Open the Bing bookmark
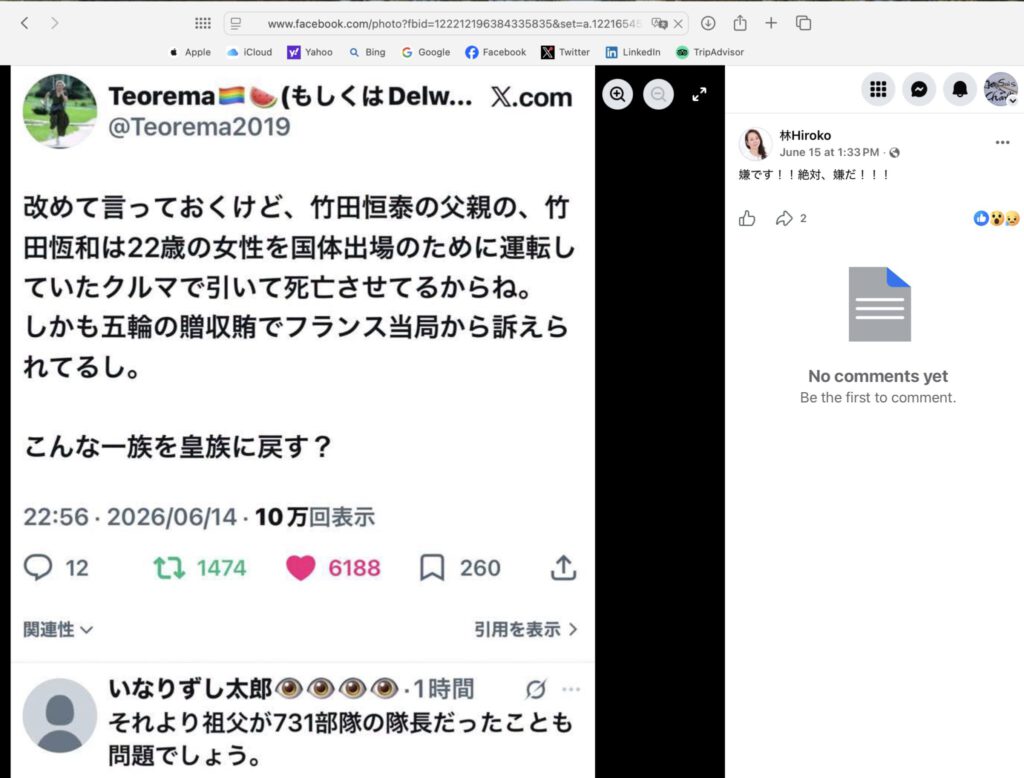This screenshot has height=778, width=1024. (x=368, y=52)
